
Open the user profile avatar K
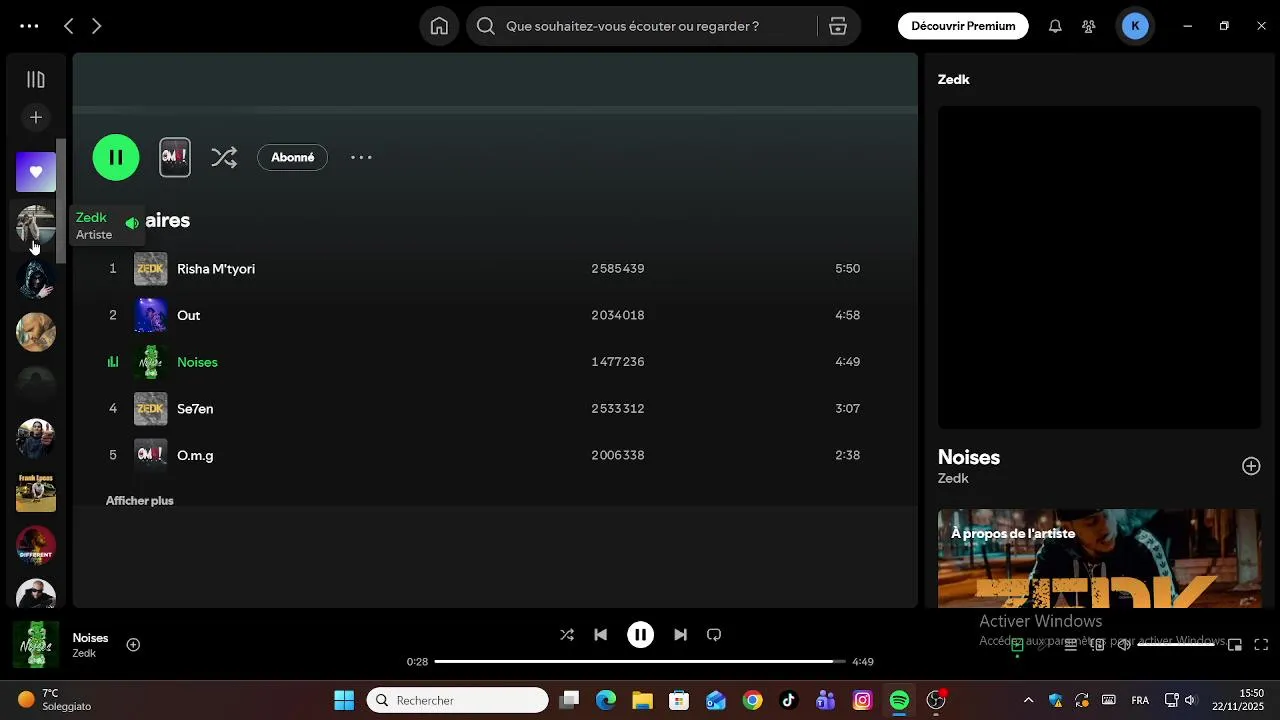(1135, 26)
